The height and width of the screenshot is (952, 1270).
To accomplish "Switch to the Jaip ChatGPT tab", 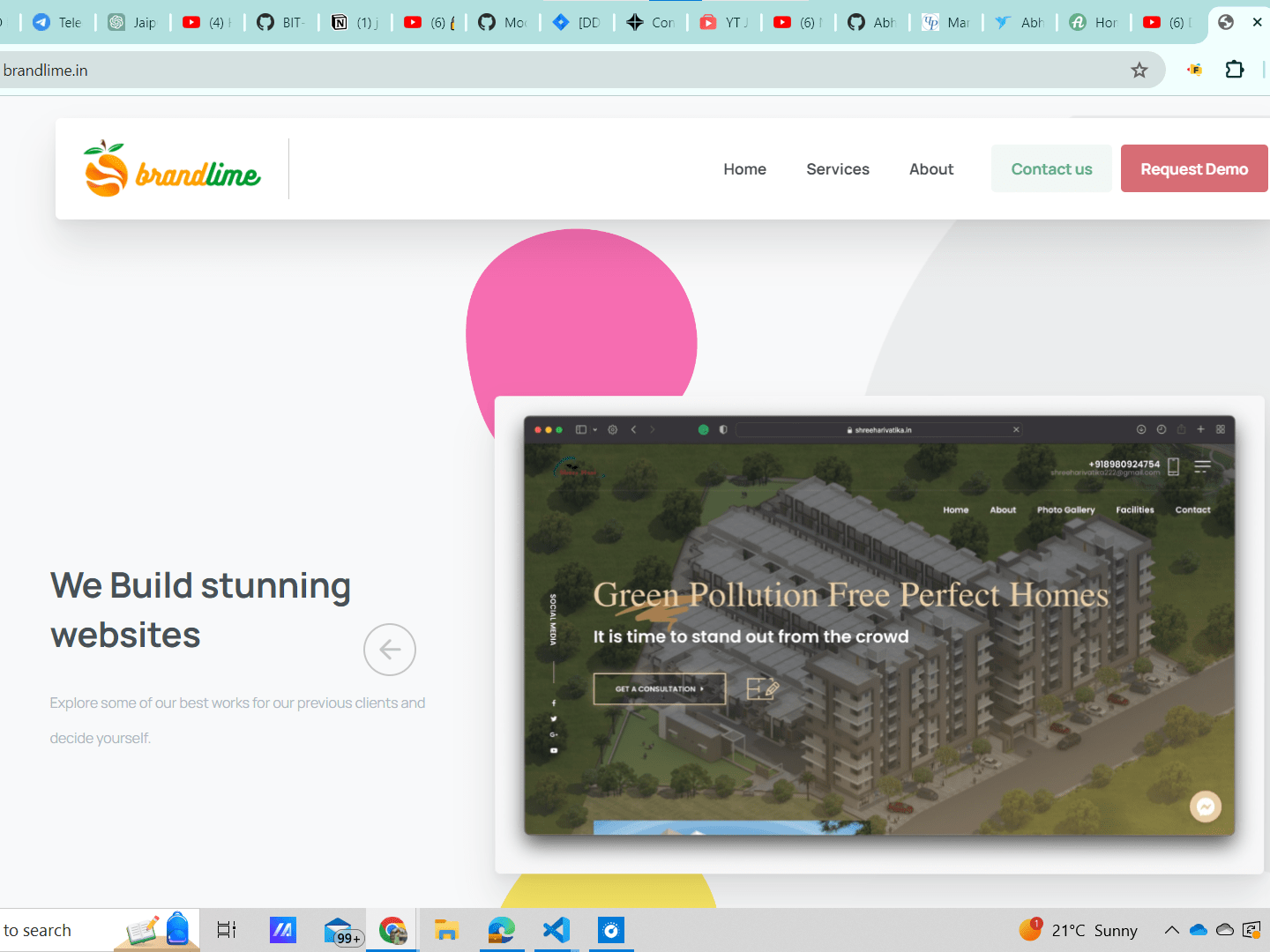I will [x=132, y=22].
